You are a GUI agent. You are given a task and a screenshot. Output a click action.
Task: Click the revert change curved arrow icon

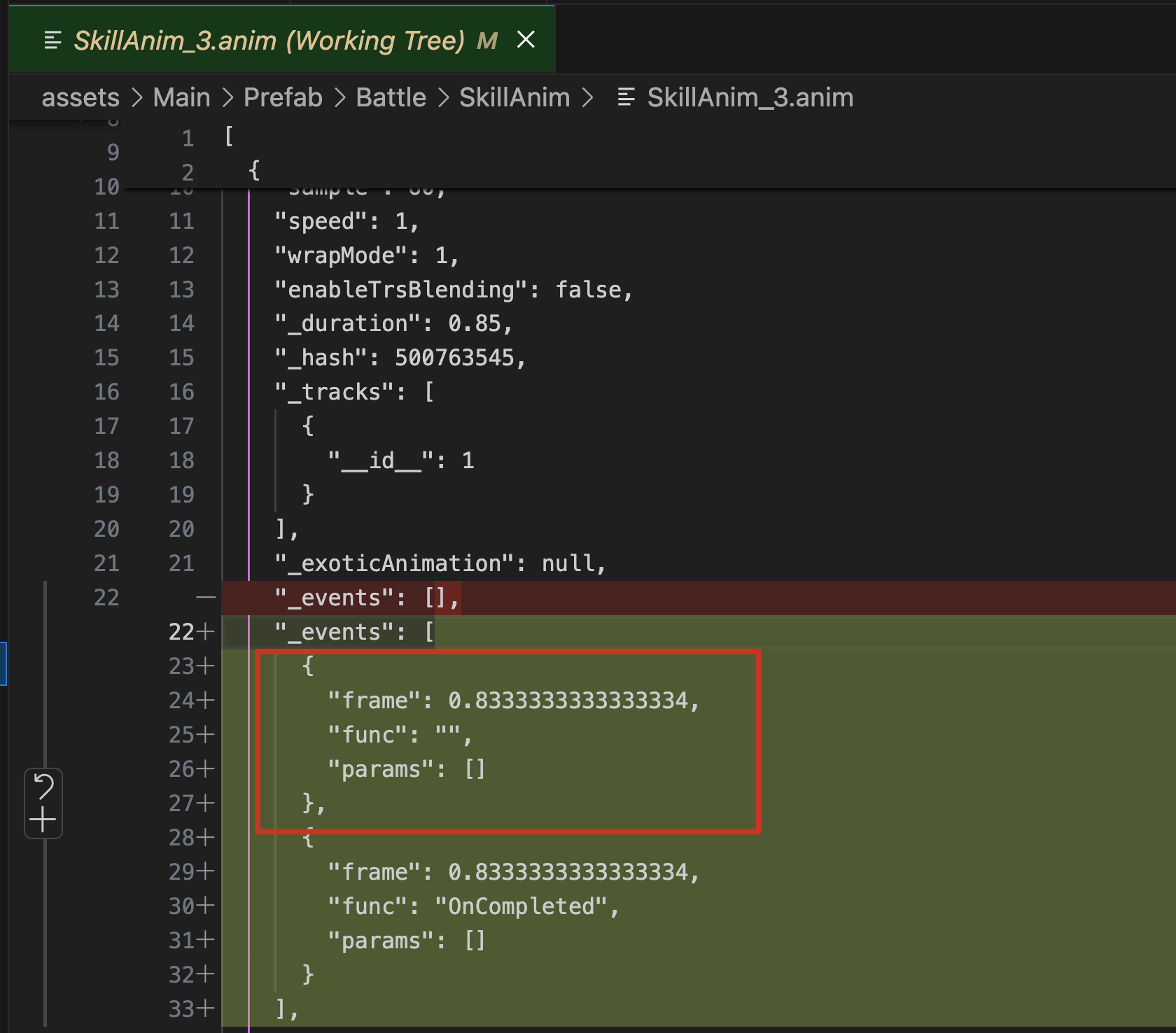43,787
